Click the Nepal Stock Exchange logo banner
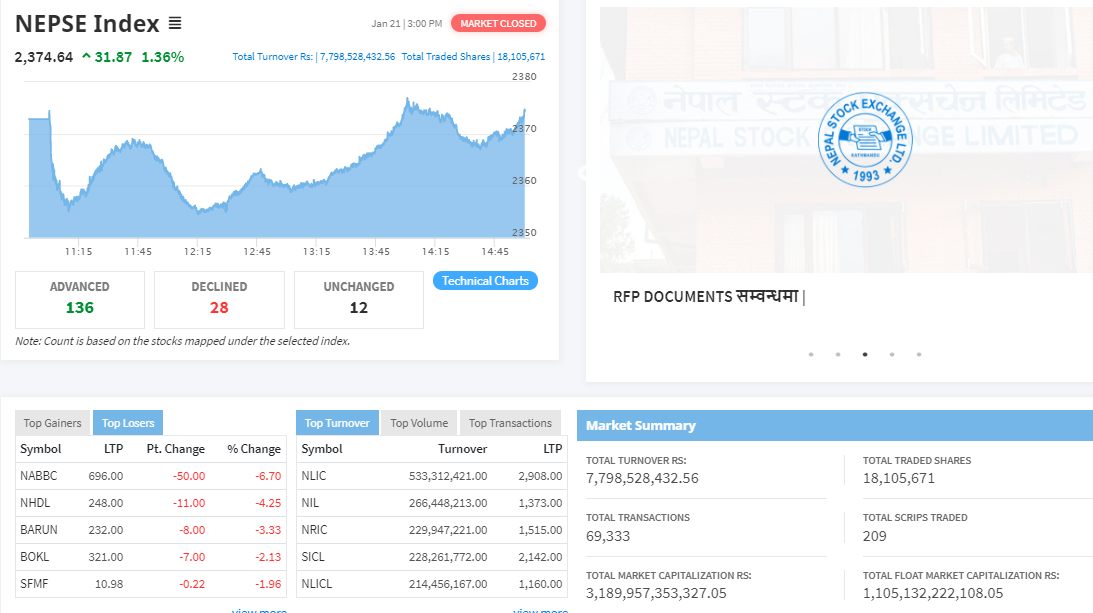1093x613 pixels. click(x=865, y=139)
